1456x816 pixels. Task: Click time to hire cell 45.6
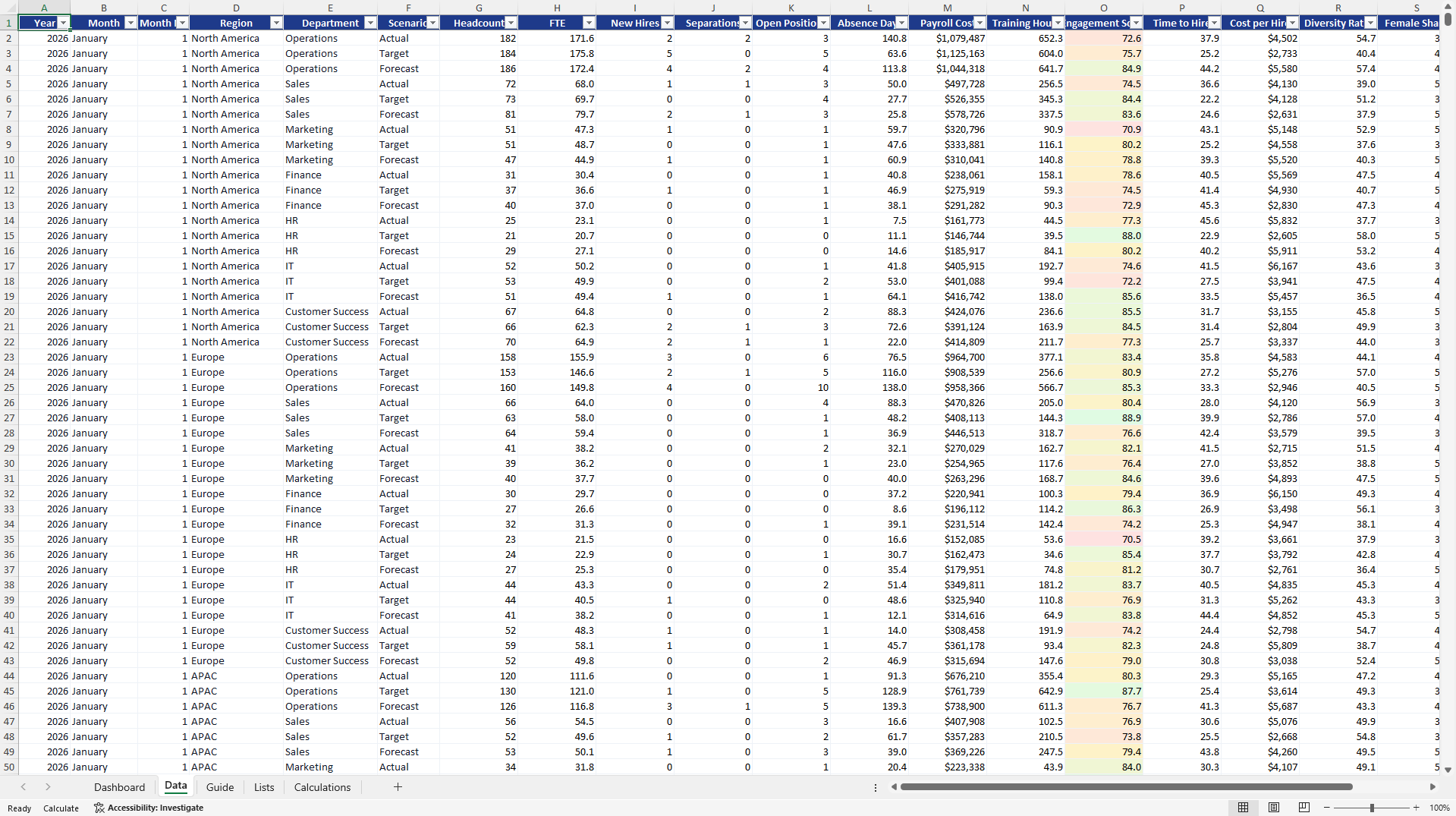(1182, 220)
